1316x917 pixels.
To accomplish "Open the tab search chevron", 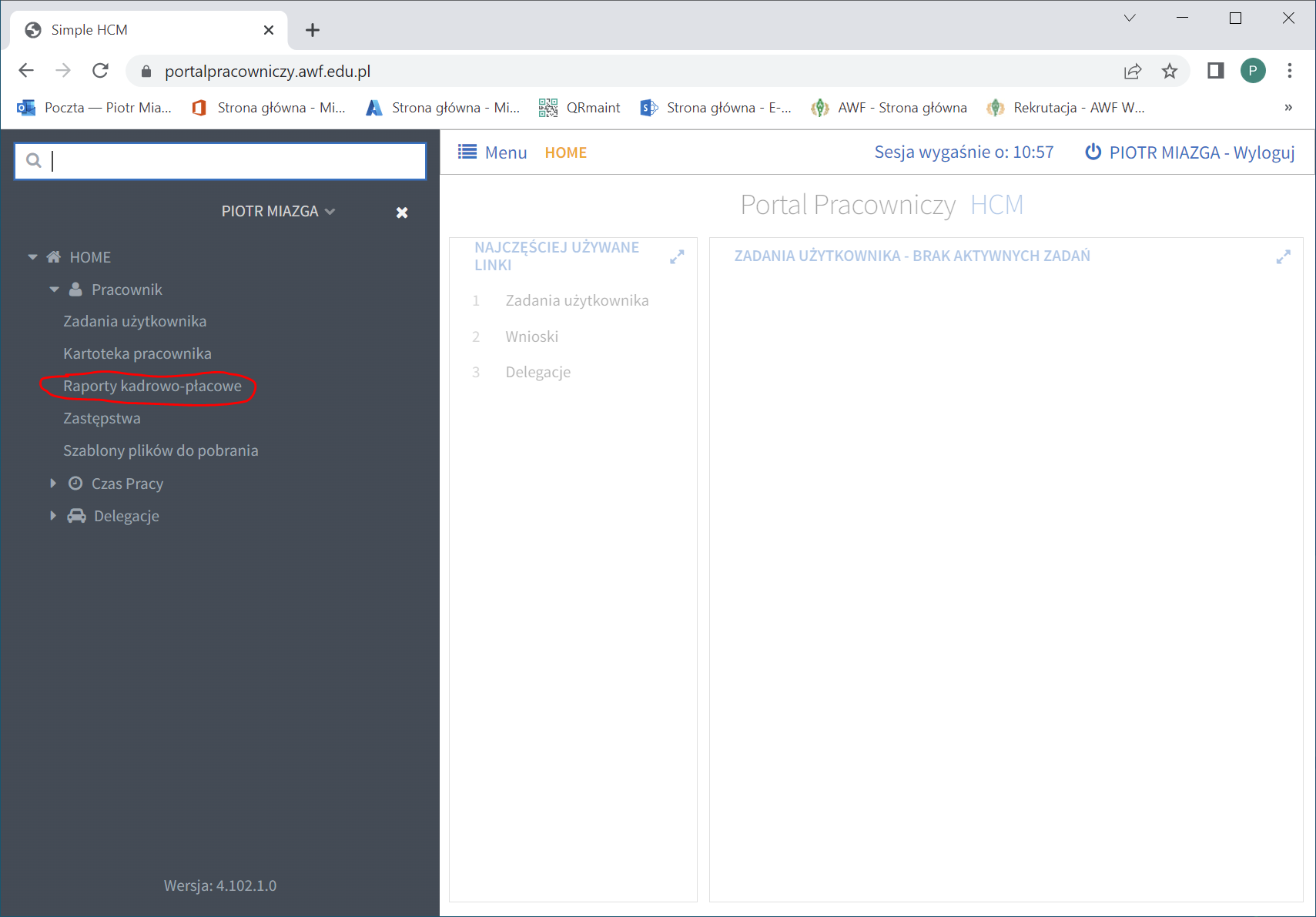I will 1130,18.
